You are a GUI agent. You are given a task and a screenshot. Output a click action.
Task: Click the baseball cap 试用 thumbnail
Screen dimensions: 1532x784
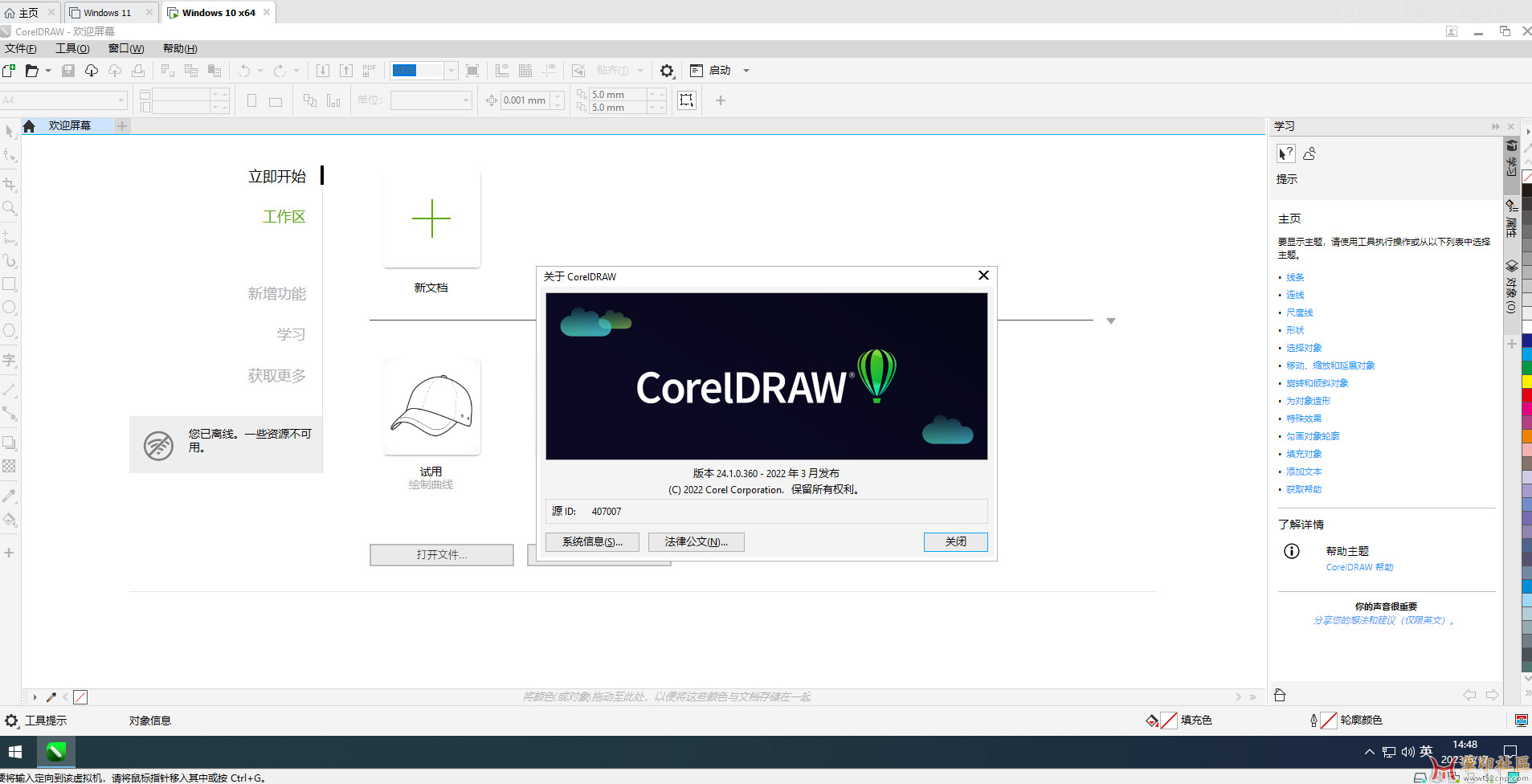[x=431, y=406]
